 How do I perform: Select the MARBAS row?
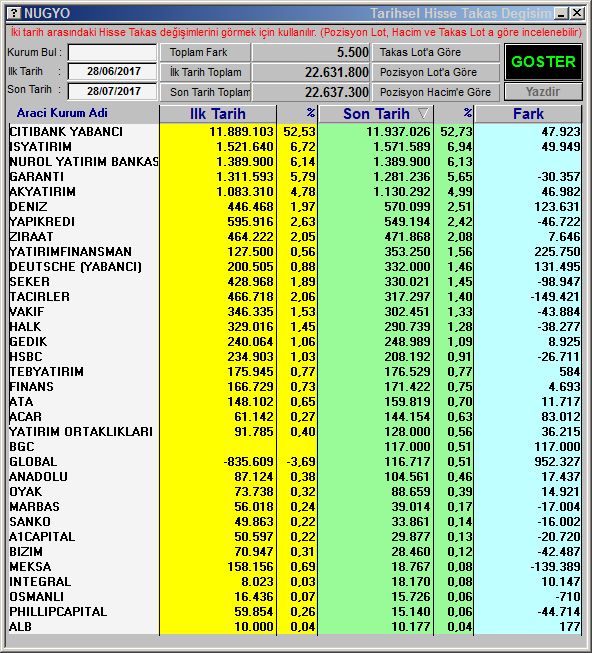pos(295,506)
